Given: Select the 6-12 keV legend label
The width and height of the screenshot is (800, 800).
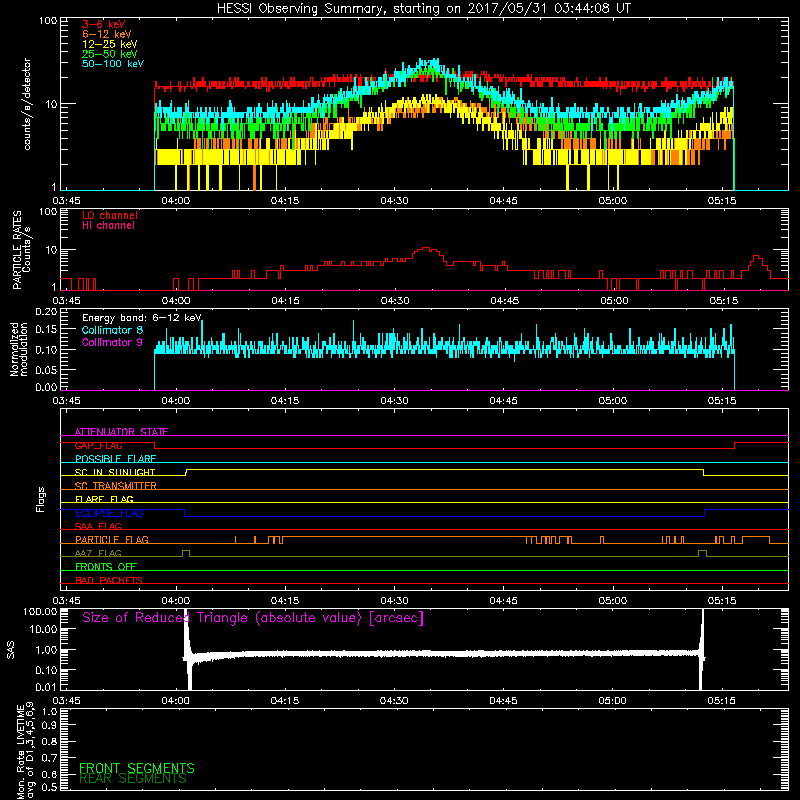Looking at the screenshot, I should click(107, 34).
